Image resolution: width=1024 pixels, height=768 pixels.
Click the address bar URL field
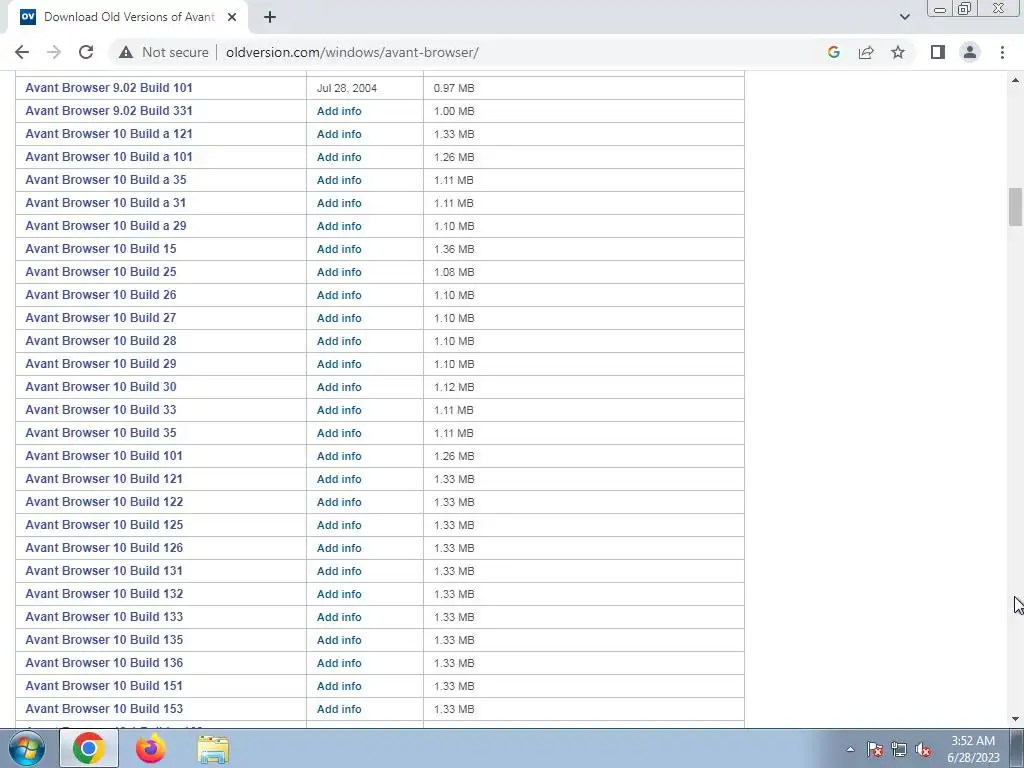[x=352, y=52]
